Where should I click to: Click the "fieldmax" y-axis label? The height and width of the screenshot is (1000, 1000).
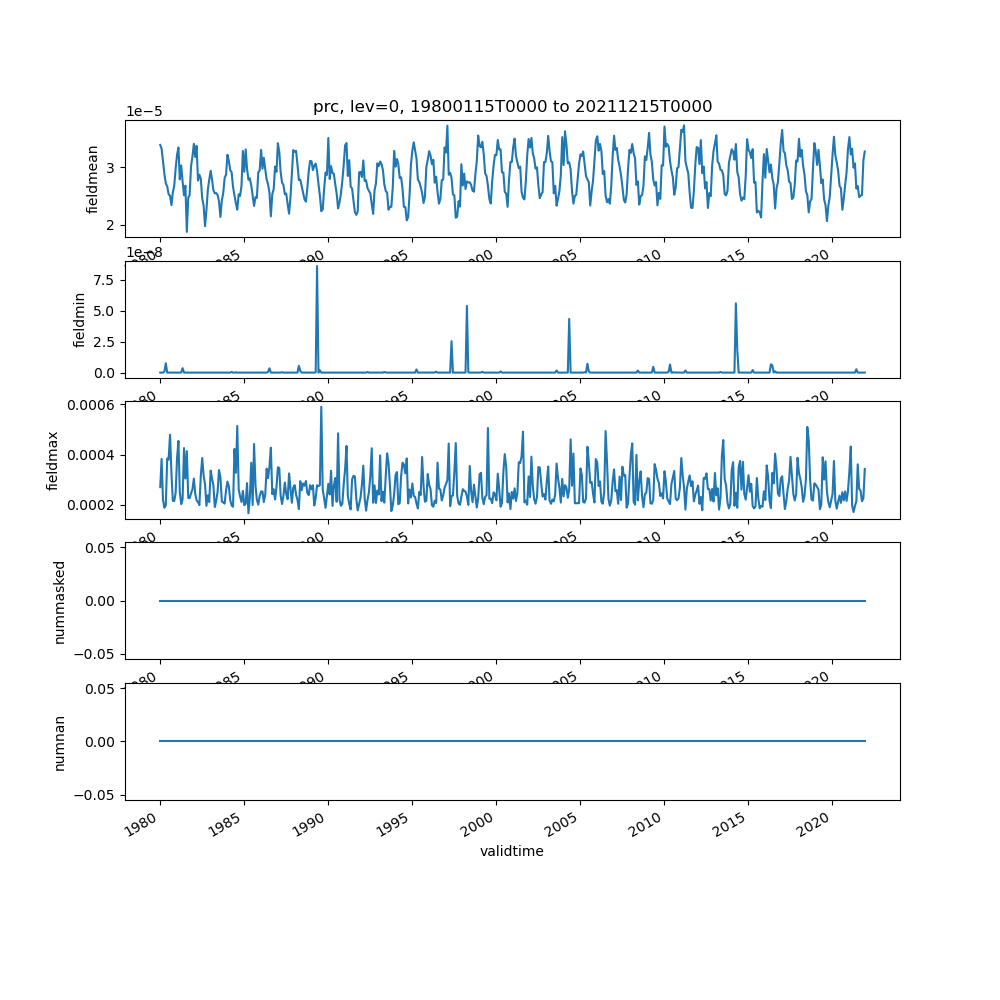53,460
